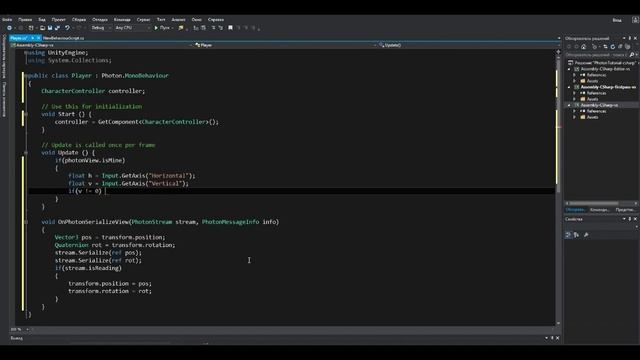The image size is (640, 360).
Task: Open the Debug configuration dropdown
Action: tap(100, 28)
